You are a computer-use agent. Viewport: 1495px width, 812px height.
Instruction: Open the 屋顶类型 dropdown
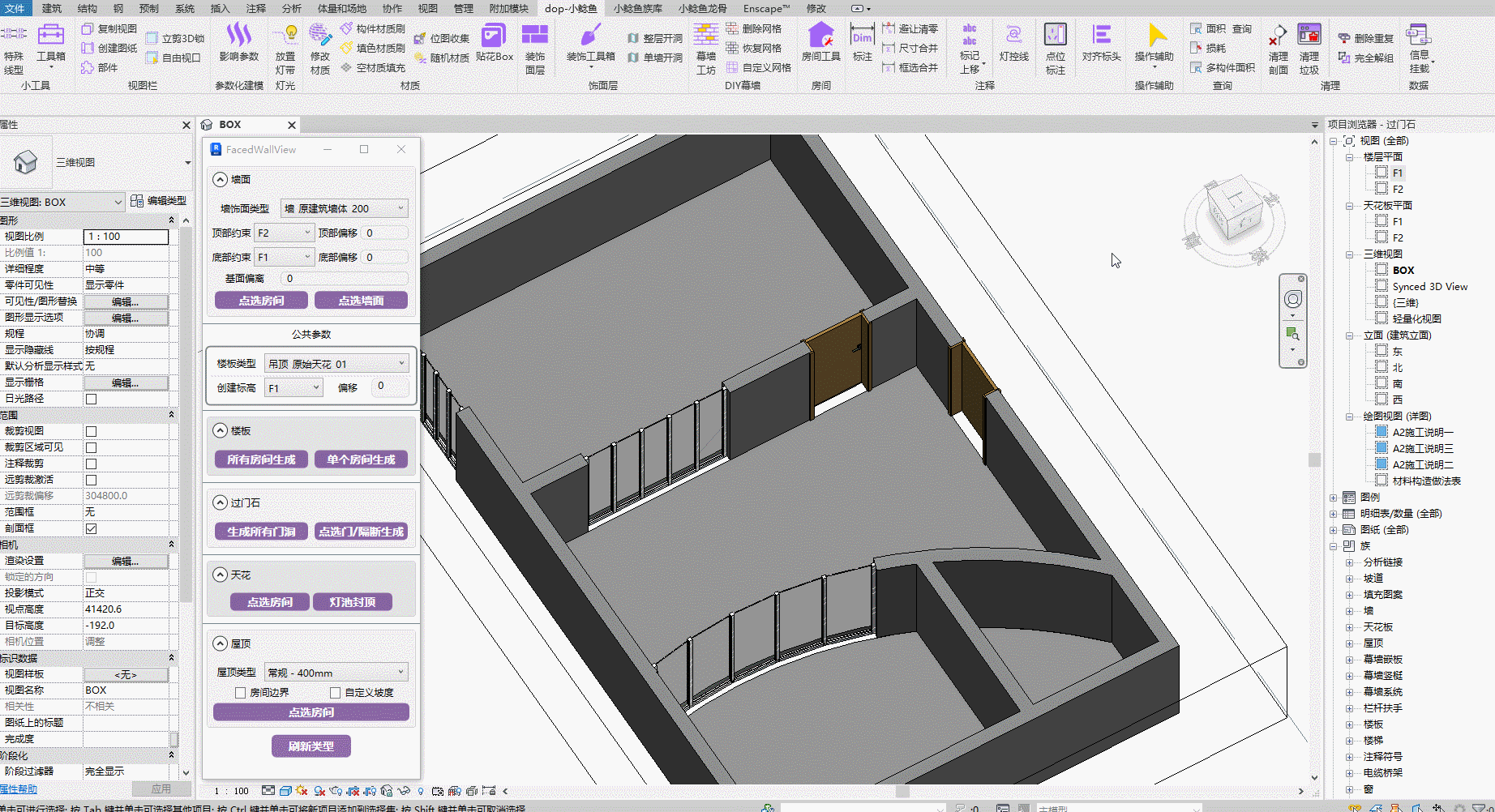[x=336, y=673]
